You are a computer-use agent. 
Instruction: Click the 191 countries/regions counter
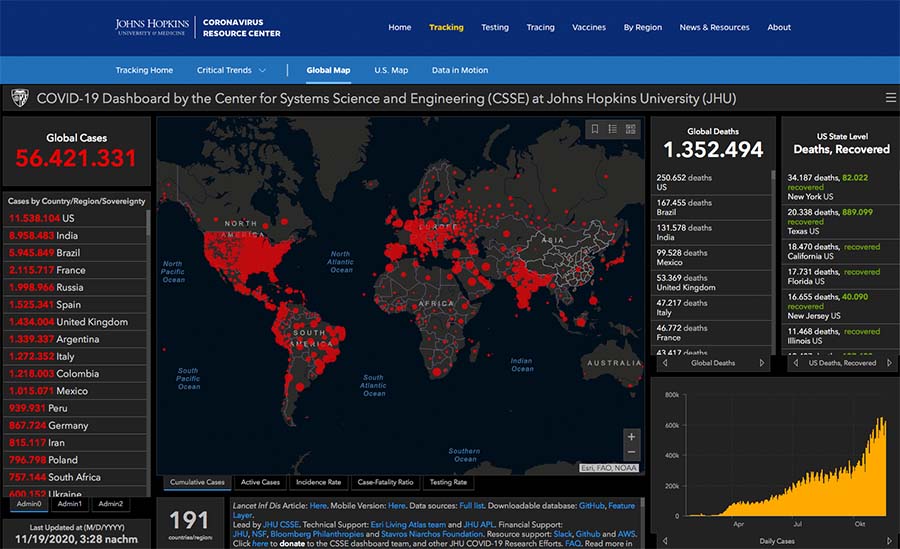click(x=189, y=524)
